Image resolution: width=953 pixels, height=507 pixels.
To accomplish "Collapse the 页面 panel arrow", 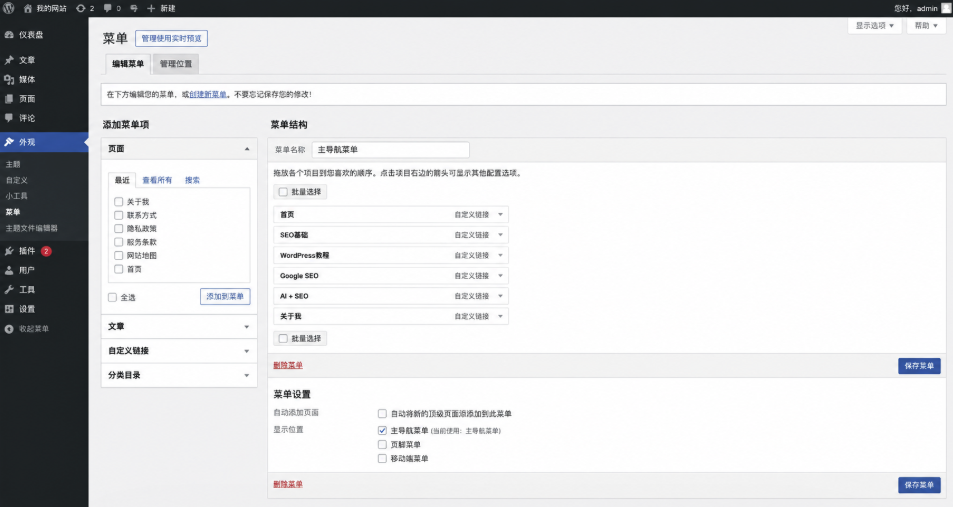I will (x=247, y=149).
